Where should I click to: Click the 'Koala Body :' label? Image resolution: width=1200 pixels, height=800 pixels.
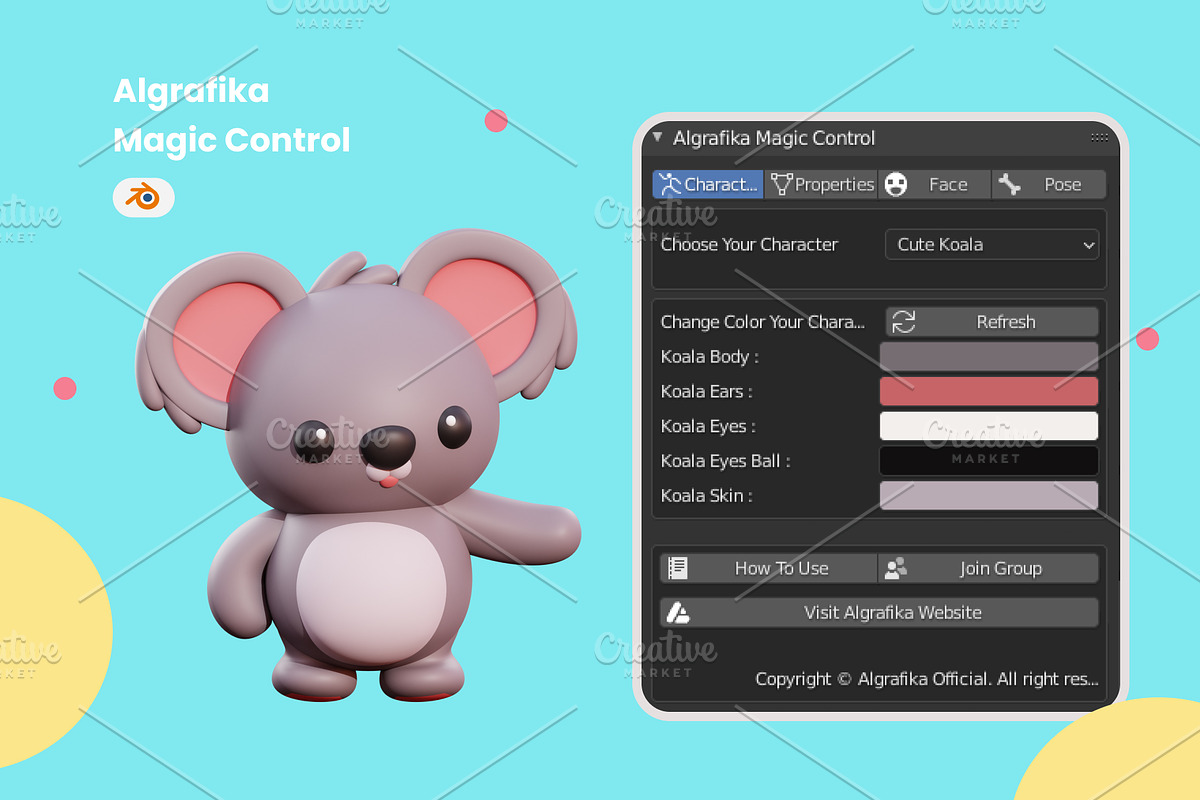(709, 357)
